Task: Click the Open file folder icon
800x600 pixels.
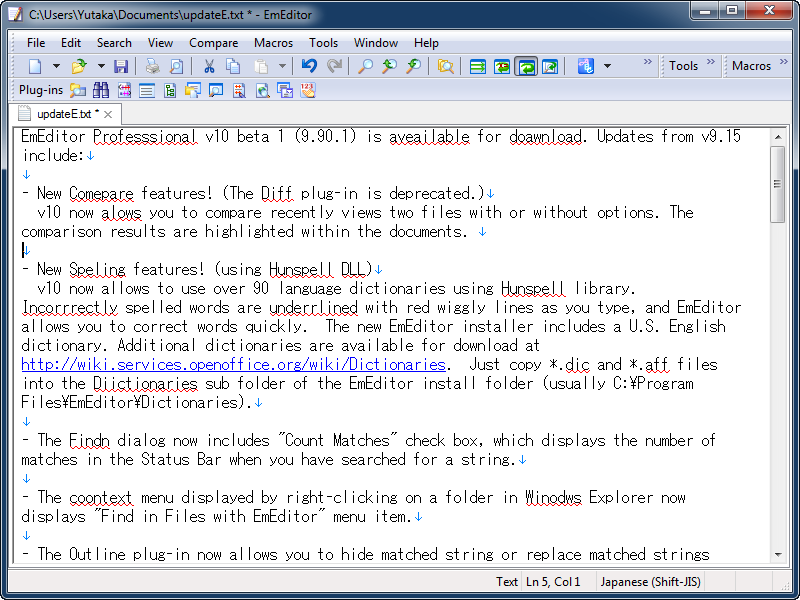Action: click(x=79, y=66)
